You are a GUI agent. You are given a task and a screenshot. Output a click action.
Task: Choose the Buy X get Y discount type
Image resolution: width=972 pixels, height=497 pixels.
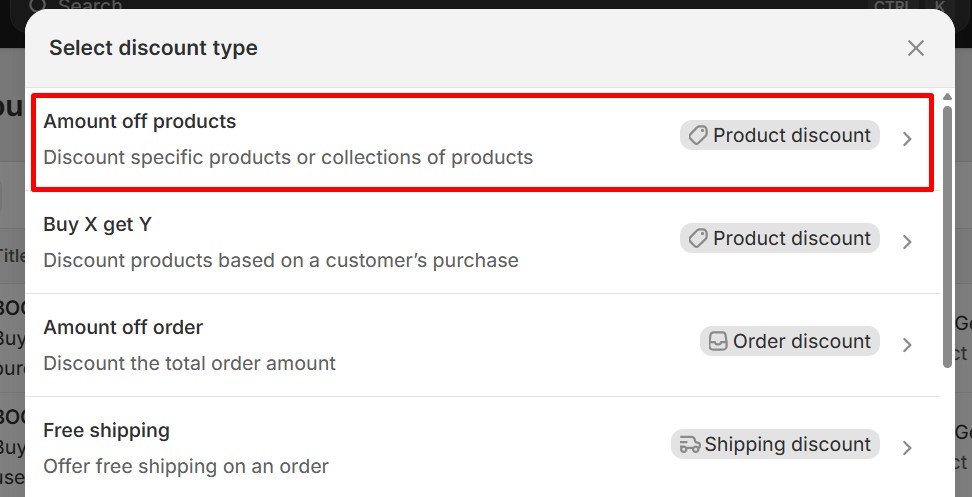click(x=97, y=225)
